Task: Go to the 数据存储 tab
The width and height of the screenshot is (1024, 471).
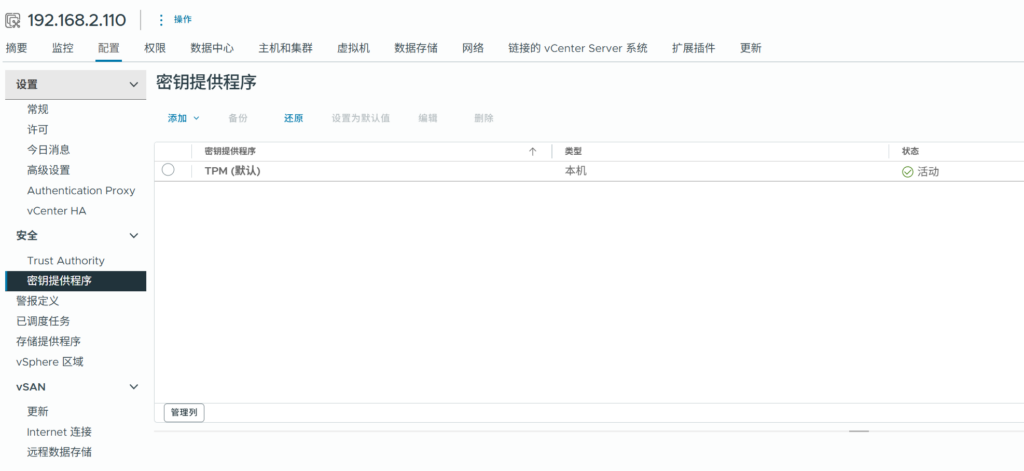Action: coord(416,48)
